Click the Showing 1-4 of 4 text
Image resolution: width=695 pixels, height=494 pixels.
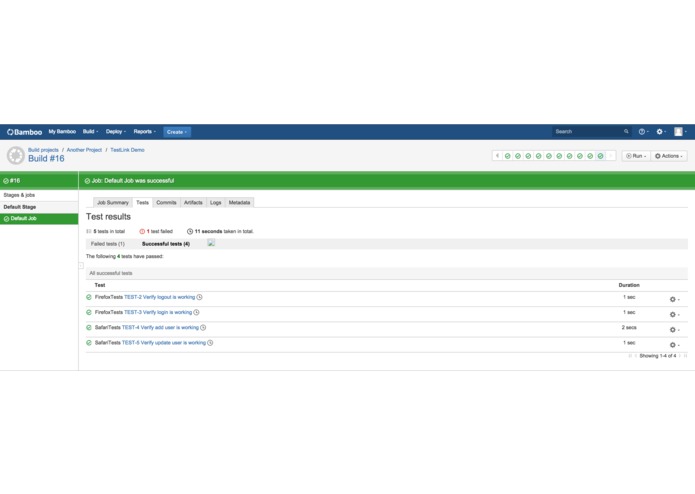[658, 356]
